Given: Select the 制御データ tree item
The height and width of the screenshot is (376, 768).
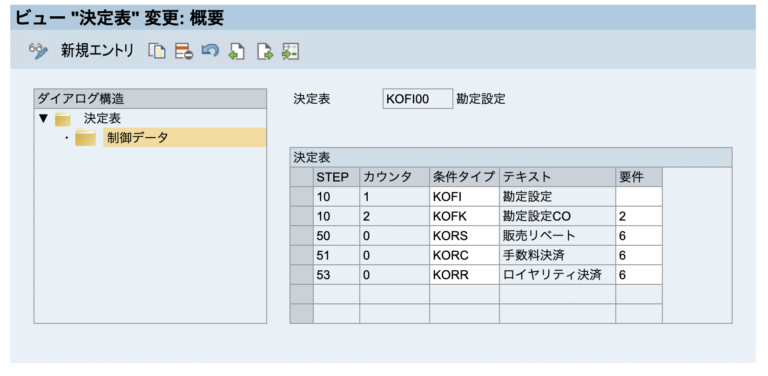Looking at the screenshot, I should point(184,138).
